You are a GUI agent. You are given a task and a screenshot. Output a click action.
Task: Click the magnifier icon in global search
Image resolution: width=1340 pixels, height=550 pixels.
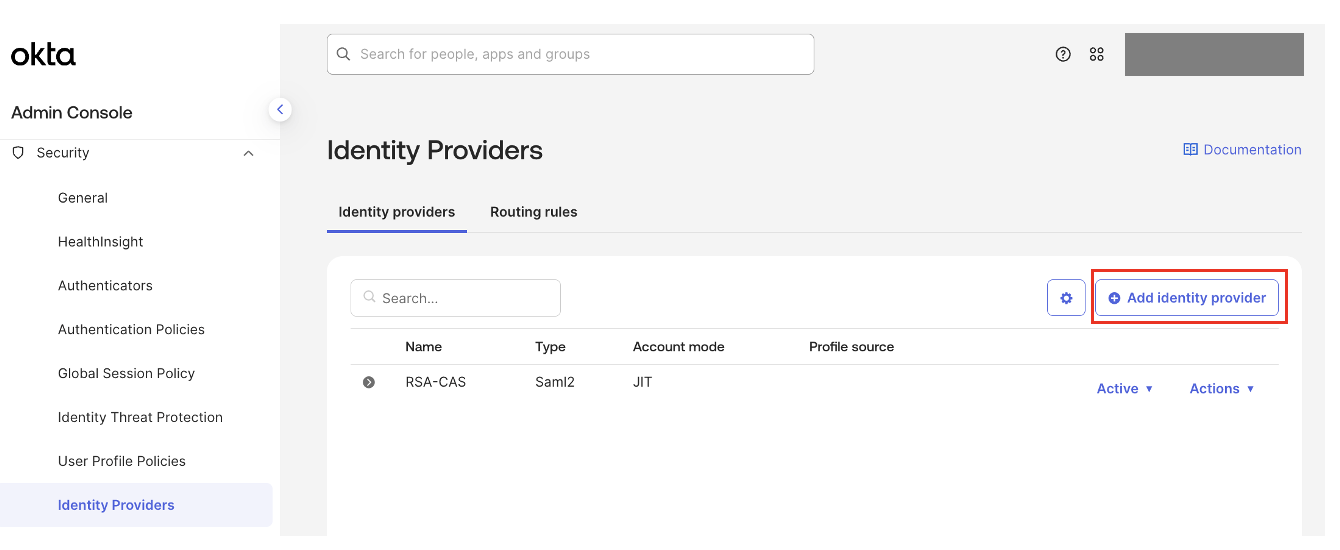click(x=344, y=54)
